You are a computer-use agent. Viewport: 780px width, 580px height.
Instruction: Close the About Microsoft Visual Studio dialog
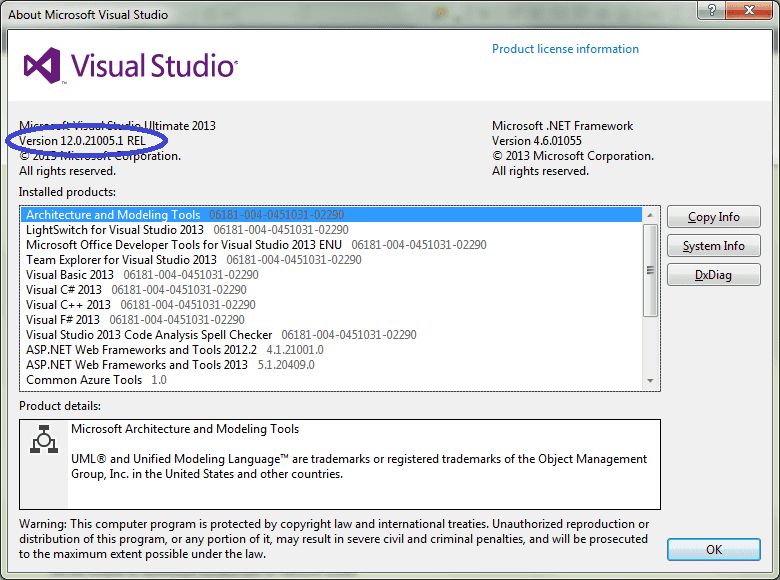pos(754,14)
